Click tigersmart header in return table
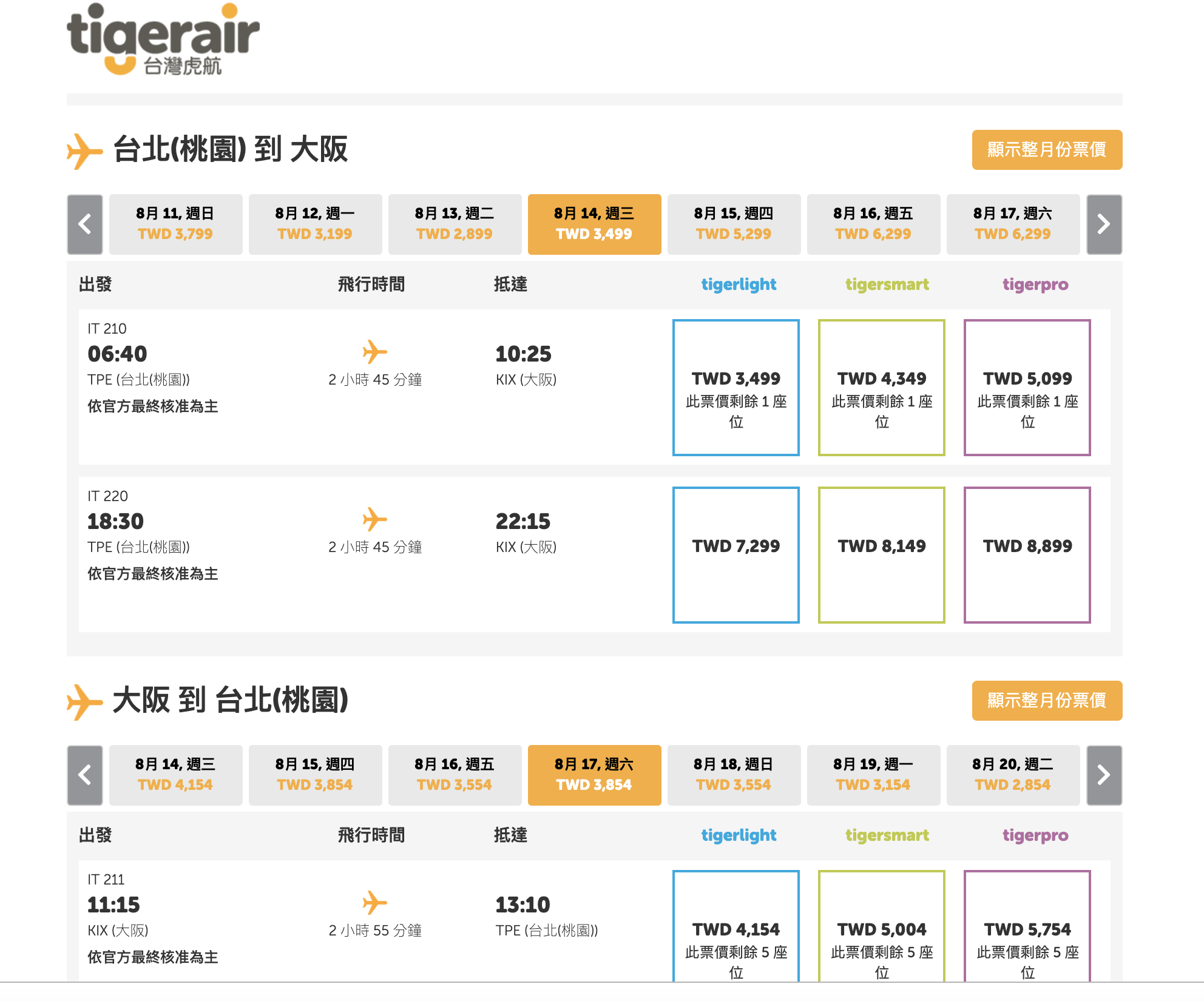Viewport: 1204px width, 1001px height. pyautogui.click(x=887, y=835)
